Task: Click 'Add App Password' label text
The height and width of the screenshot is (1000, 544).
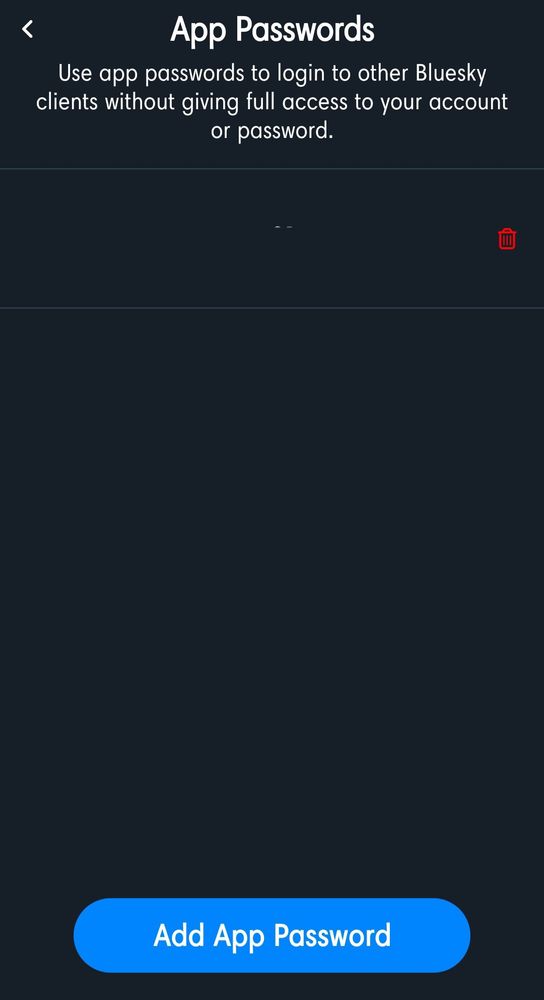Action: pyautogui.click(x=272, y=936)
